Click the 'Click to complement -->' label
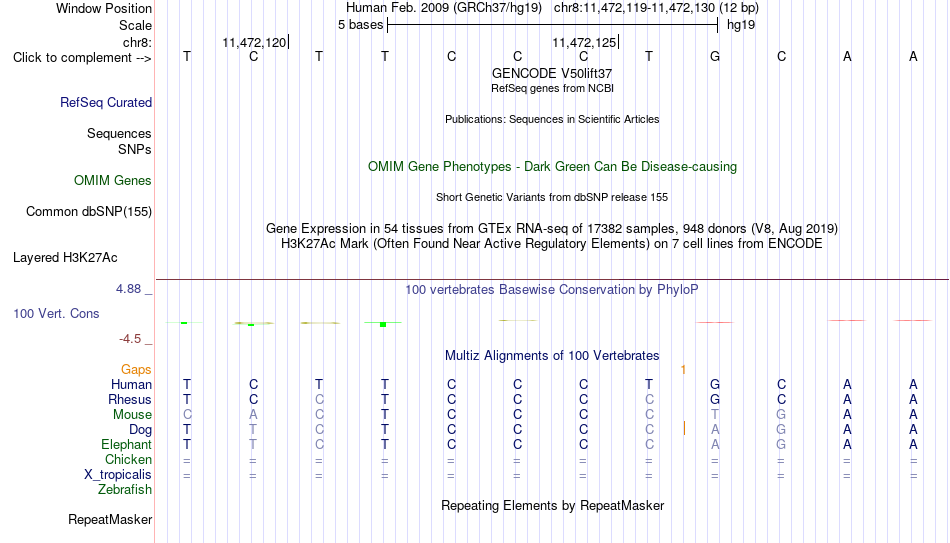Image resolution: width=950 pixels, height=543 pixels. pyautogui.click(x=82, y=58)
